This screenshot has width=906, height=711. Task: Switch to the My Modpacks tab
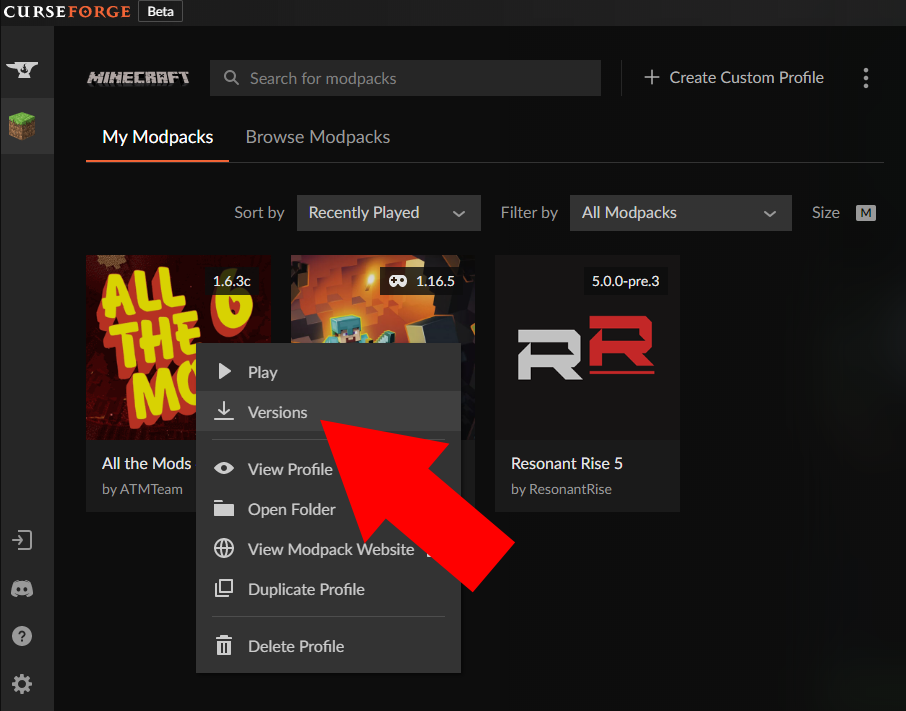157,137
